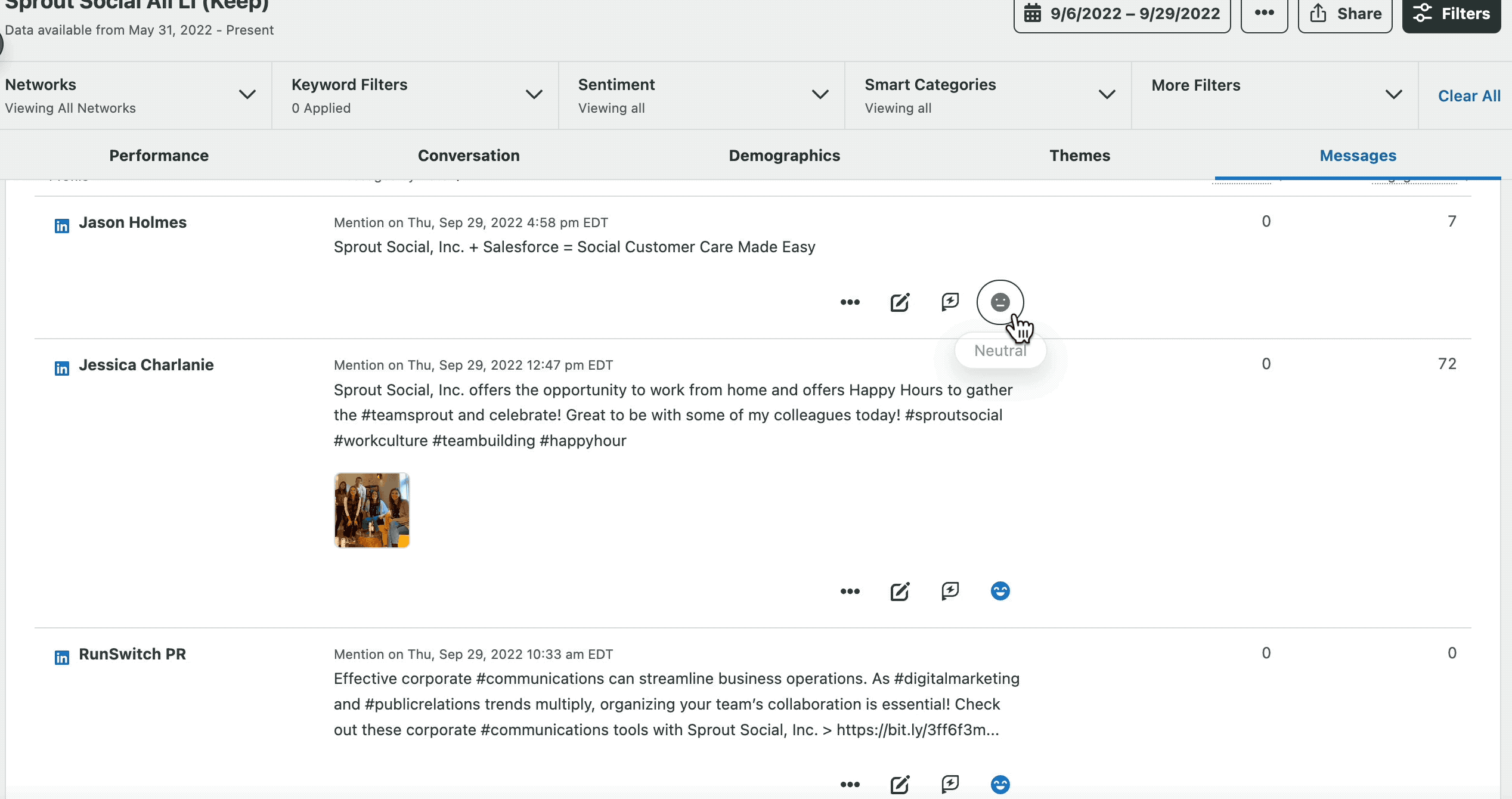Open the More Filters dropdown
The height and width of the screenshot is (799, 1512).
pyautogui.click(x=1393, y=95)
